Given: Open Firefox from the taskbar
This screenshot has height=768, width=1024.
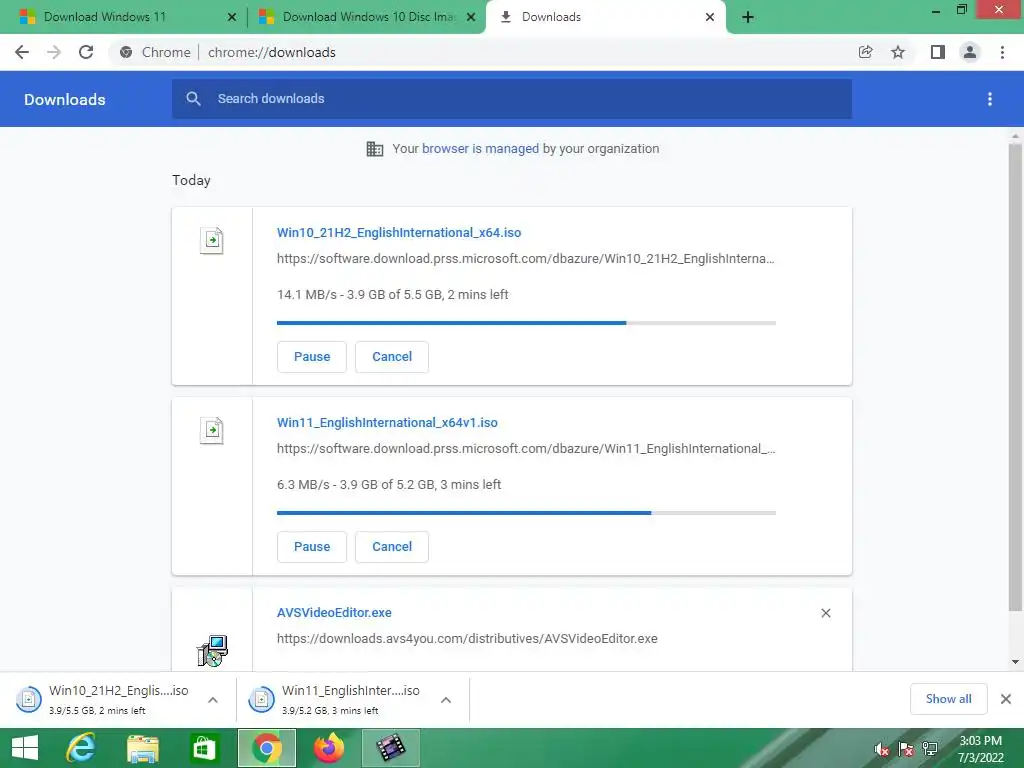Looking at the screenshot, I should coord(329,748).
